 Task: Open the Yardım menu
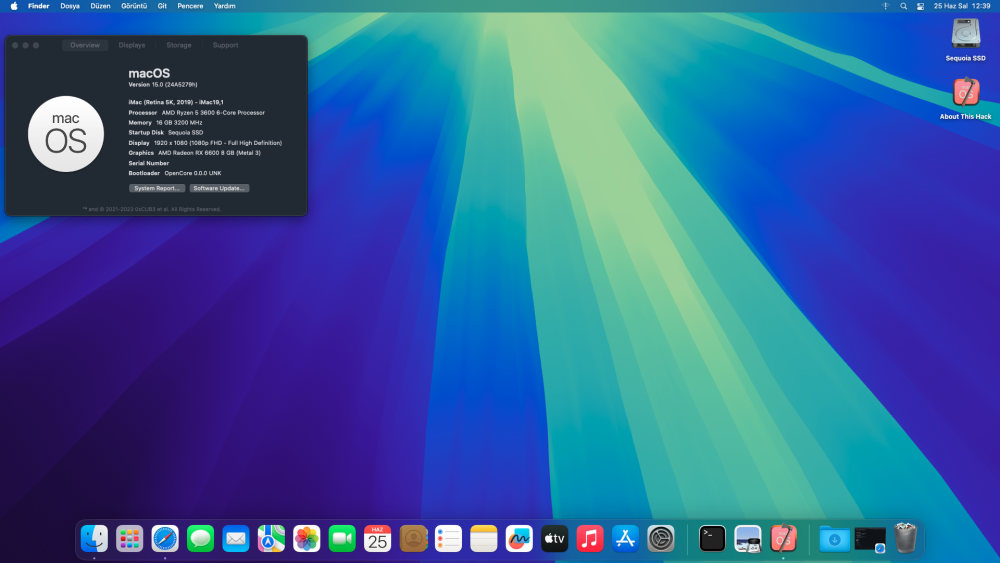point(224,6)
